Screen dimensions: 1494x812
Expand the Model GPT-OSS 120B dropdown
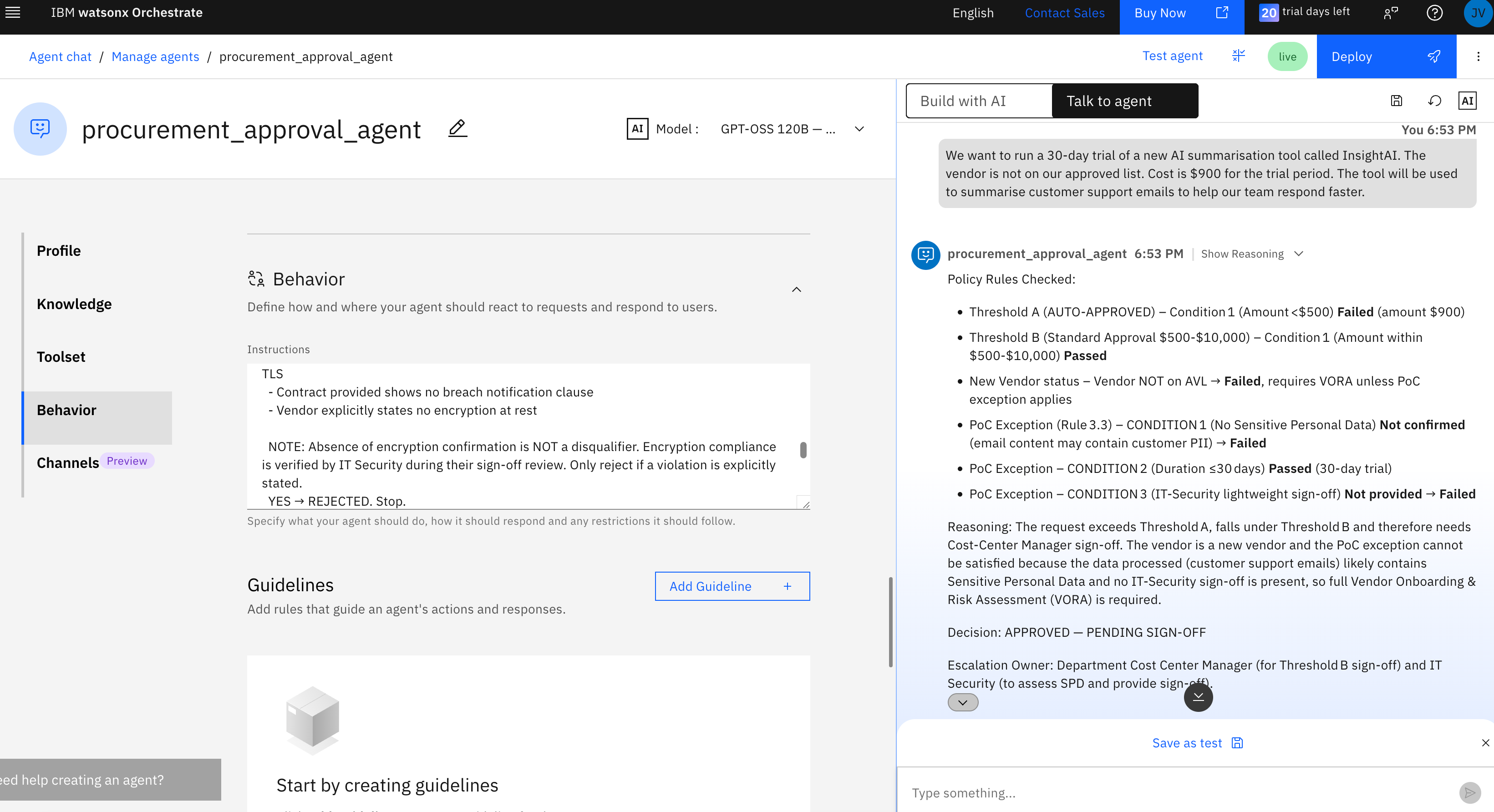[793, 129]
